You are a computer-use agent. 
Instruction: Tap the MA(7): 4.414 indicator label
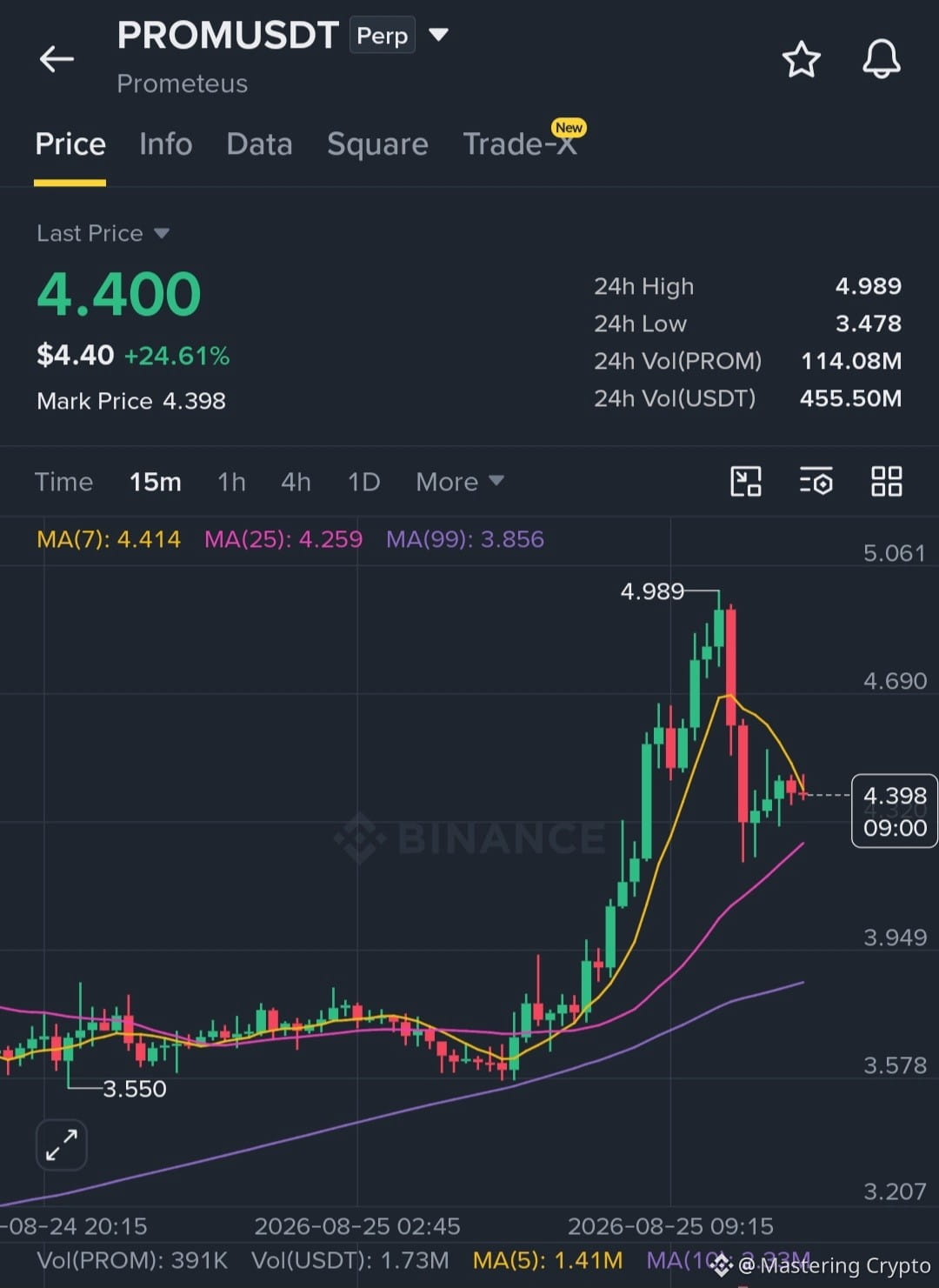(109, 539)
